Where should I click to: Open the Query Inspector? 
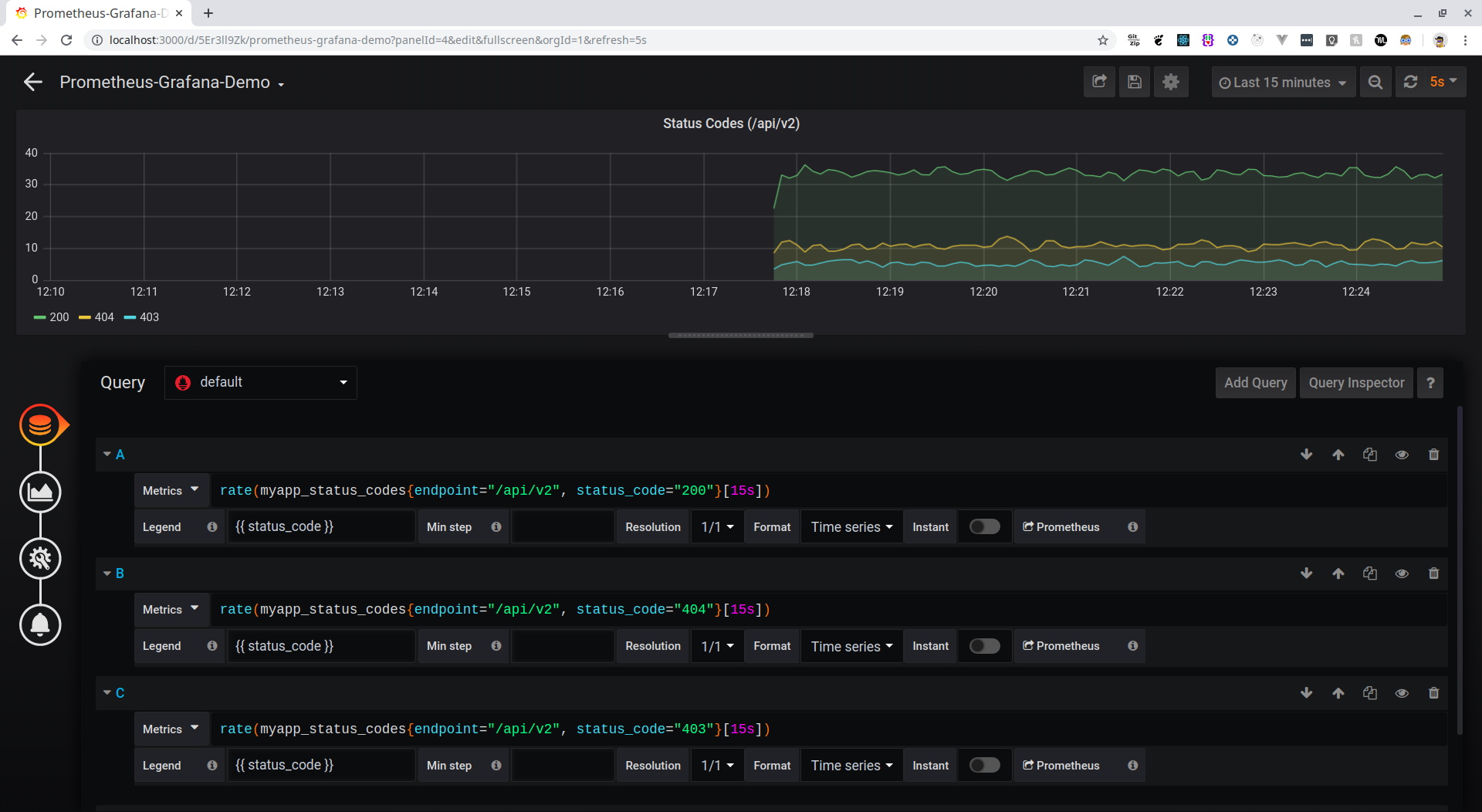[x=1356, y=382]
